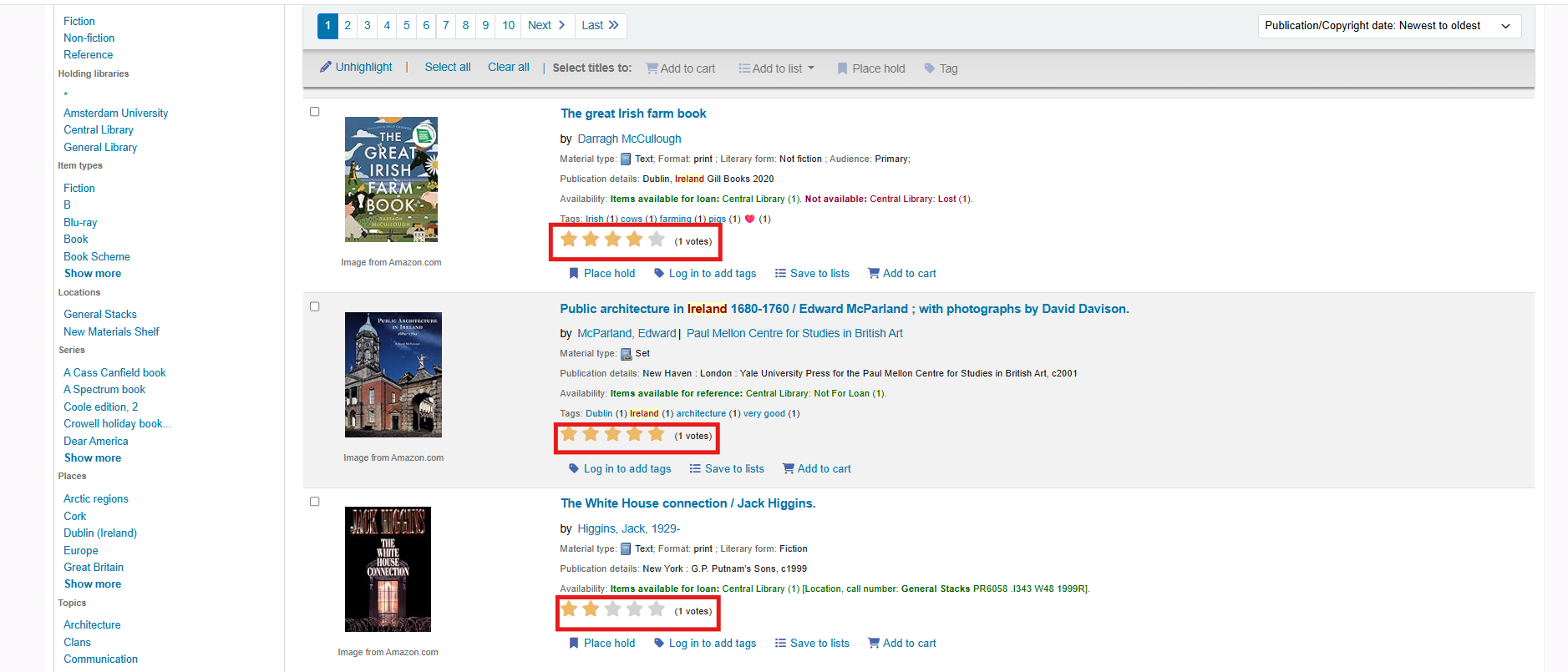Screen dimensions: 1568x672
Task: Jump to the Last results page
Action: click(600, 25)
